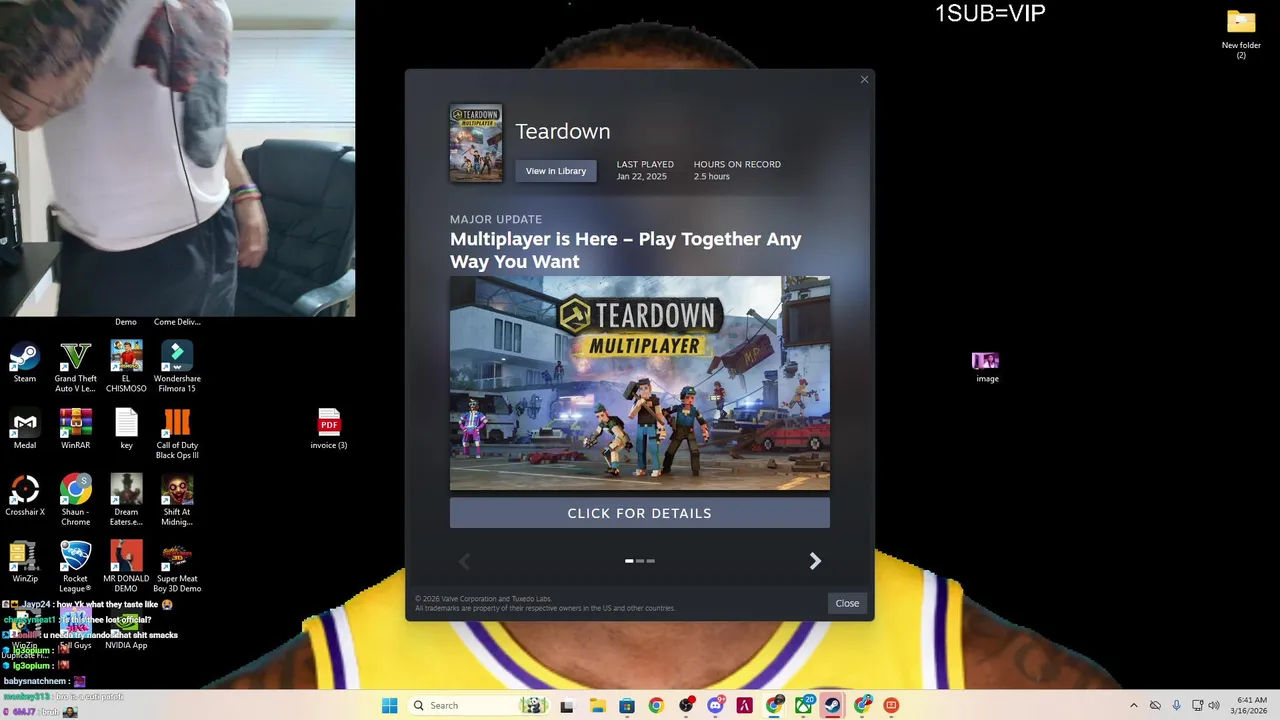Select the invoice (3) PDF file
1280x720 pixels.
[x=329, y=429]
